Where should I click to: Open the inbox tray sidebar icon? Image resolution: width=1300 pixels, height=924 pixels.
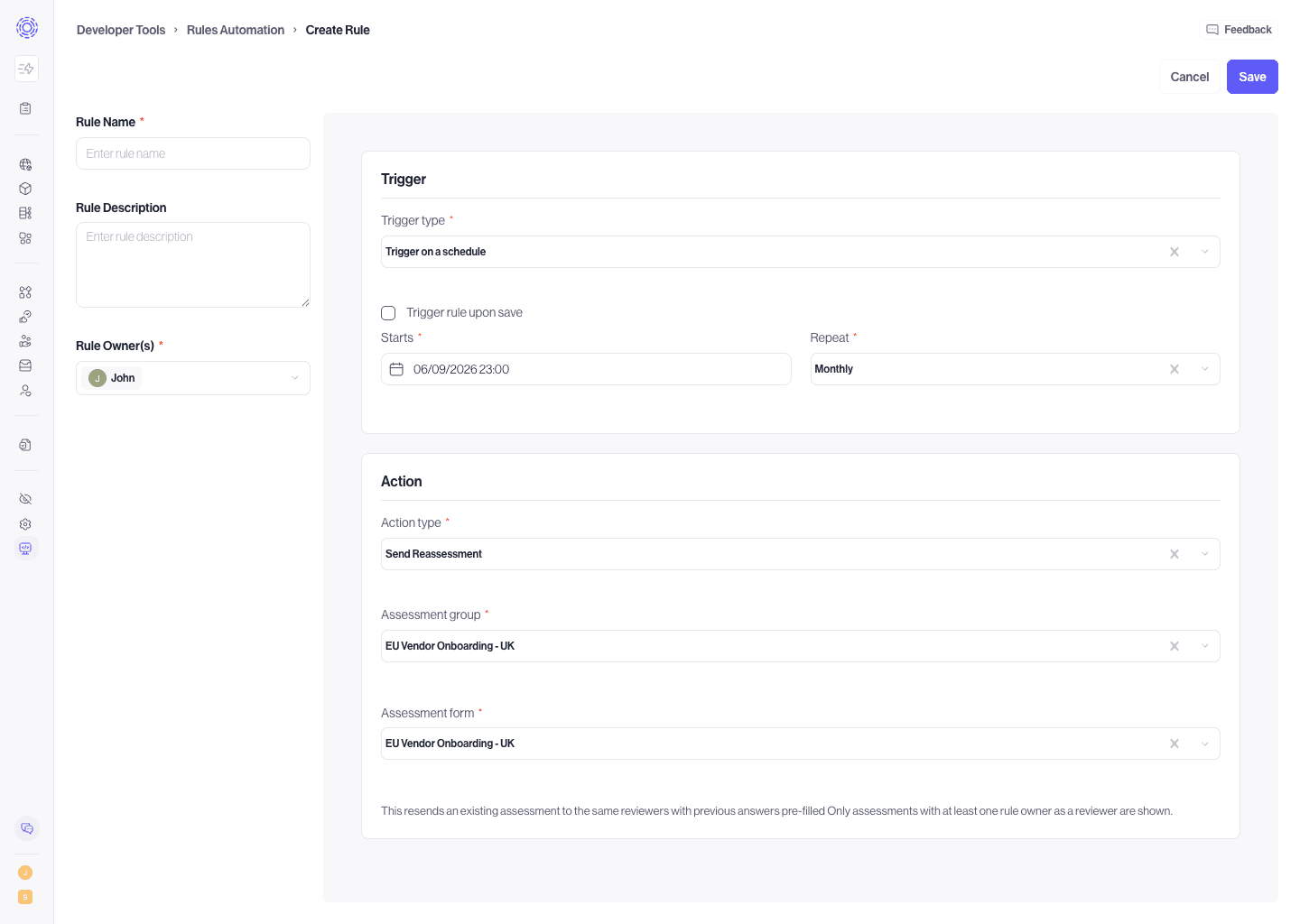click(x=25, y=365)
